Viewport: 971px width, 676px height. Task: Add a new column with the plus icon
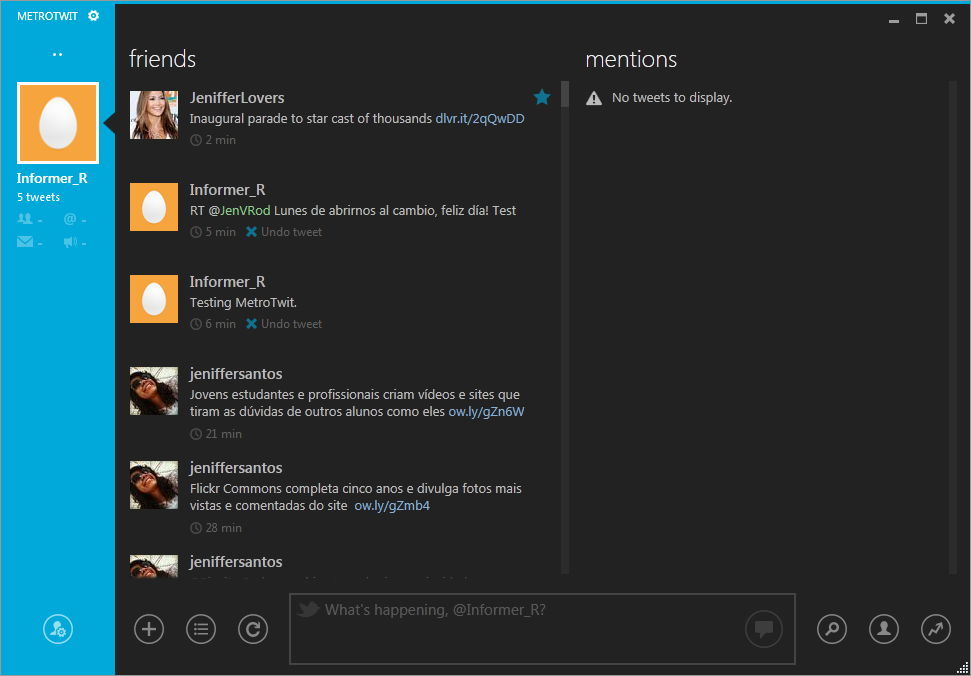148,629
